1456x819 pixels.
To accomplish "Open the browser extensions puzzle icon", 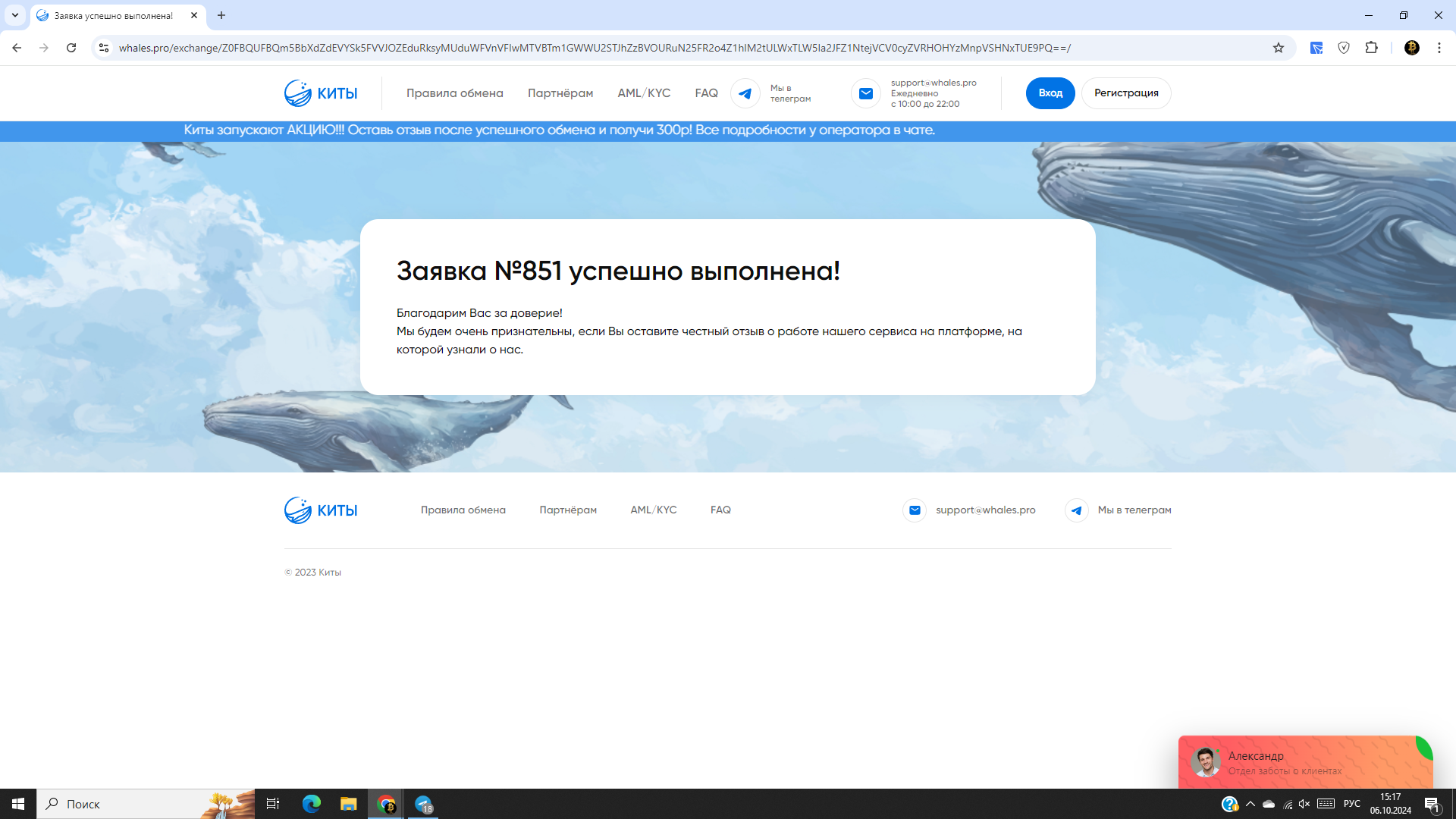I will pos(1371,48).
